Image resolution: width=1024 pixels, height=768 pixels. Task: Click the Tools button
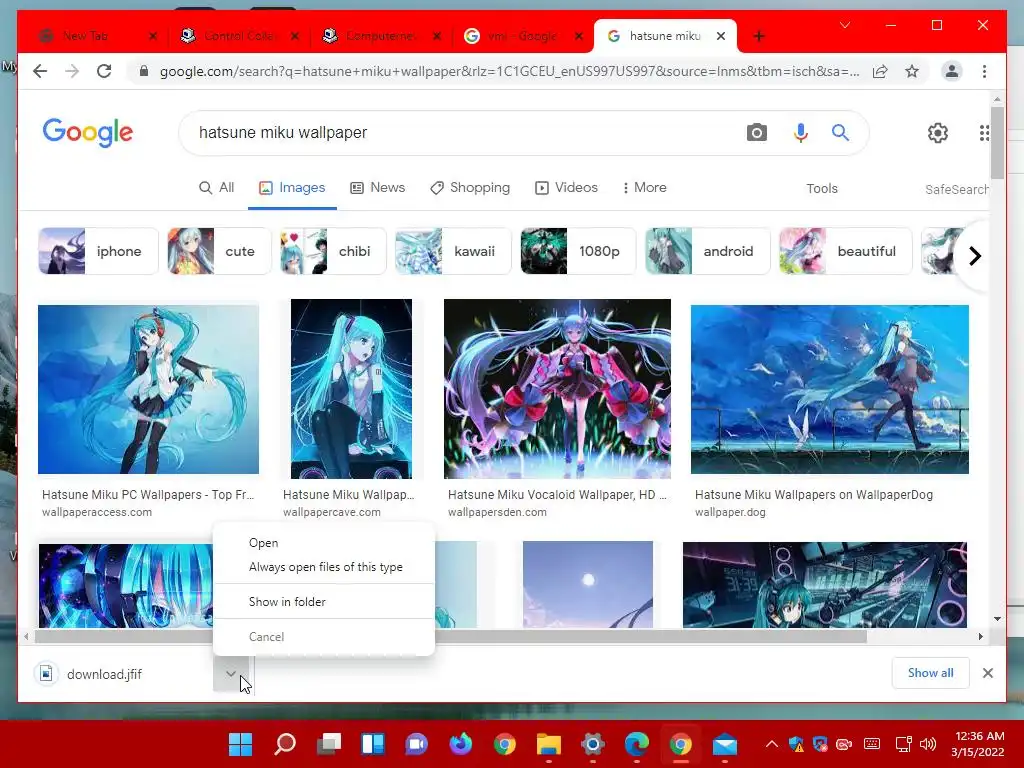(x=822, y=189)
